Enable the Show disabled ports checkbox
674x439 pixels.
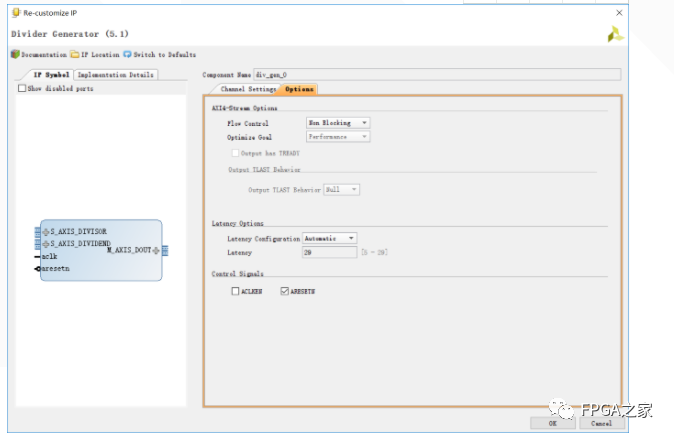coord(23,88)
